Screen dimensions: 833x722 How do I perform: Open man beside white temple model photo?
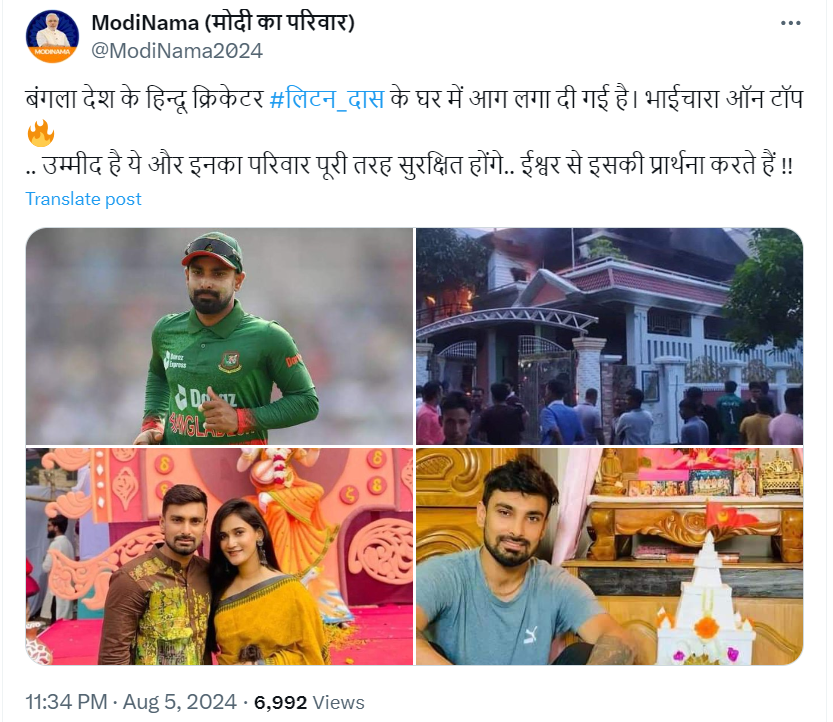[x=609, y=556]
